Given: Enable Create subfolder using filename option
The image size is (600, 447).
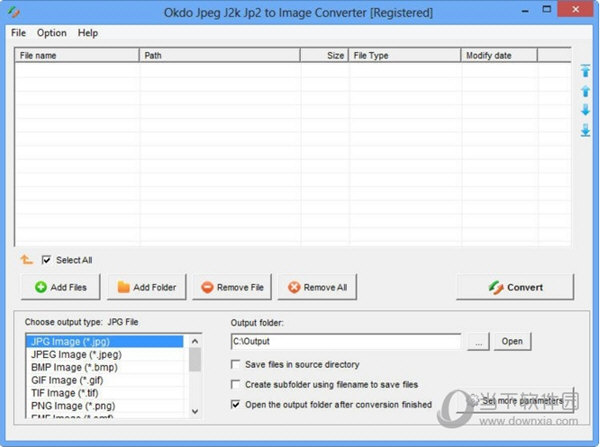Looking at the screenshot, I should [235, 384].
